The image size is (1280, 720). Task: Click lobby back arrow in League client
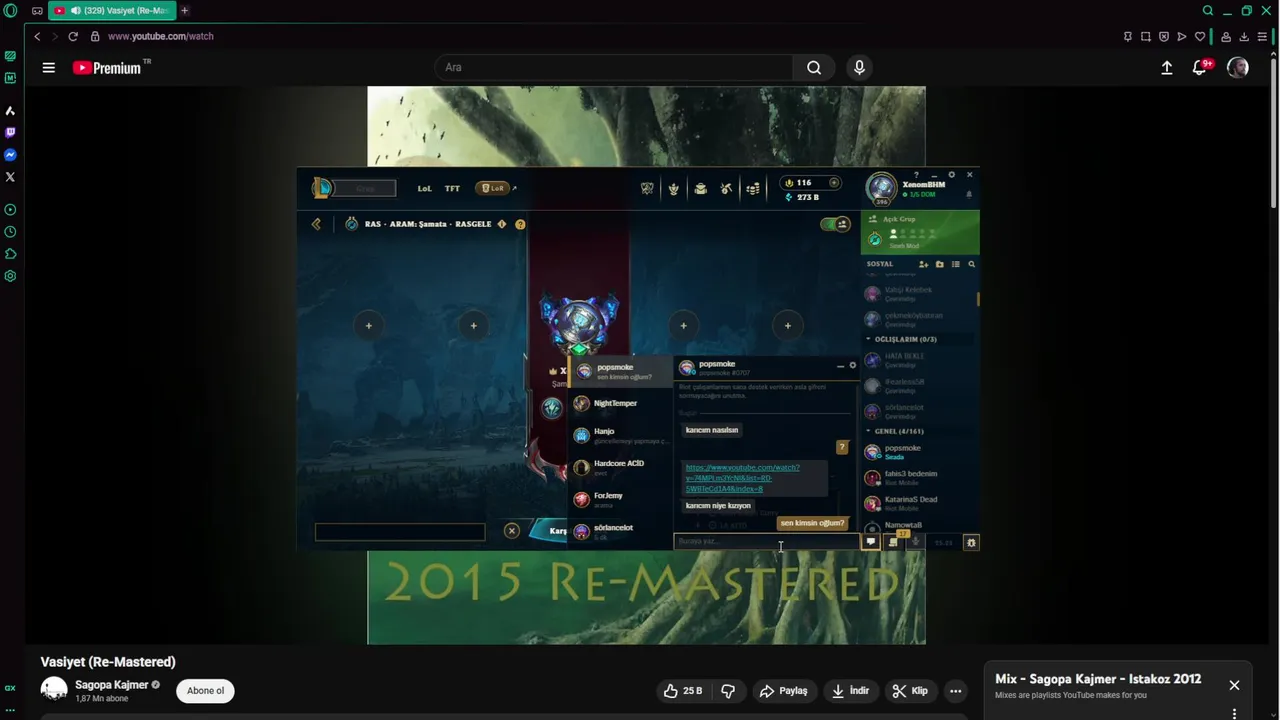point(316,224)
